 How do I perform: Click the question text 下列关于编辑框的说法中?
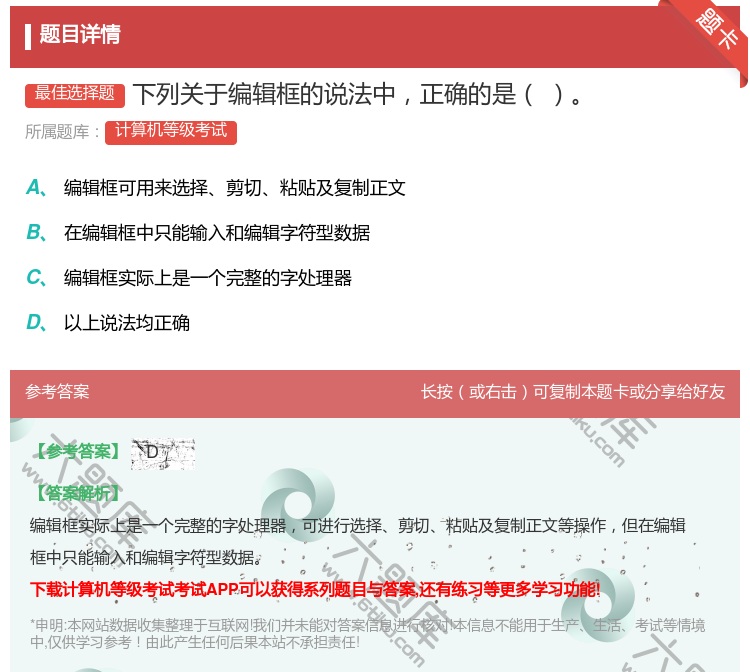point(264,94)
